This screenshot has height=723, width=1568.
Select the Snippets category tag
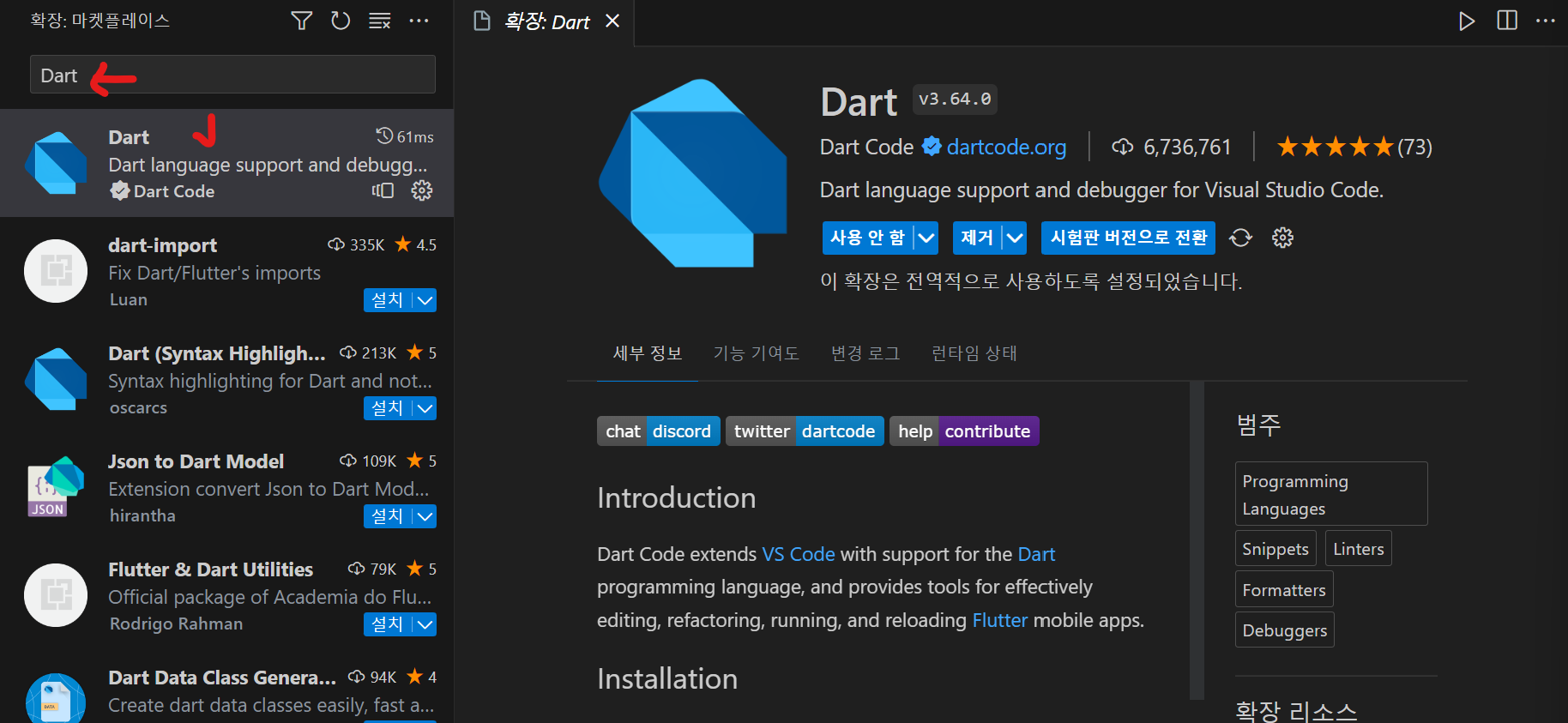[x=1276, y=549]
